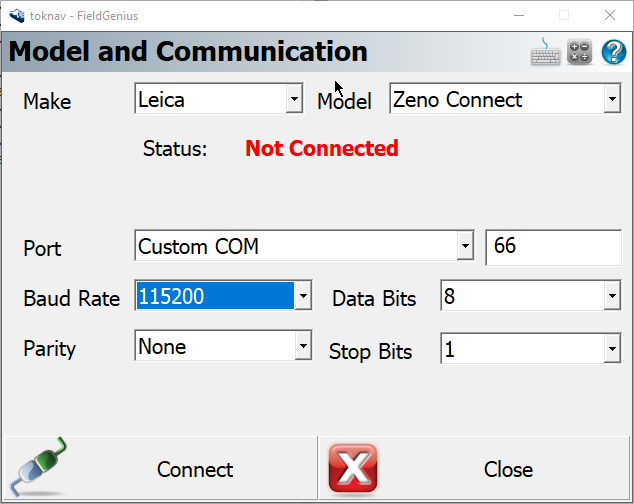
Task: Click the COM port number field showing 66
Action: point(553,246)
